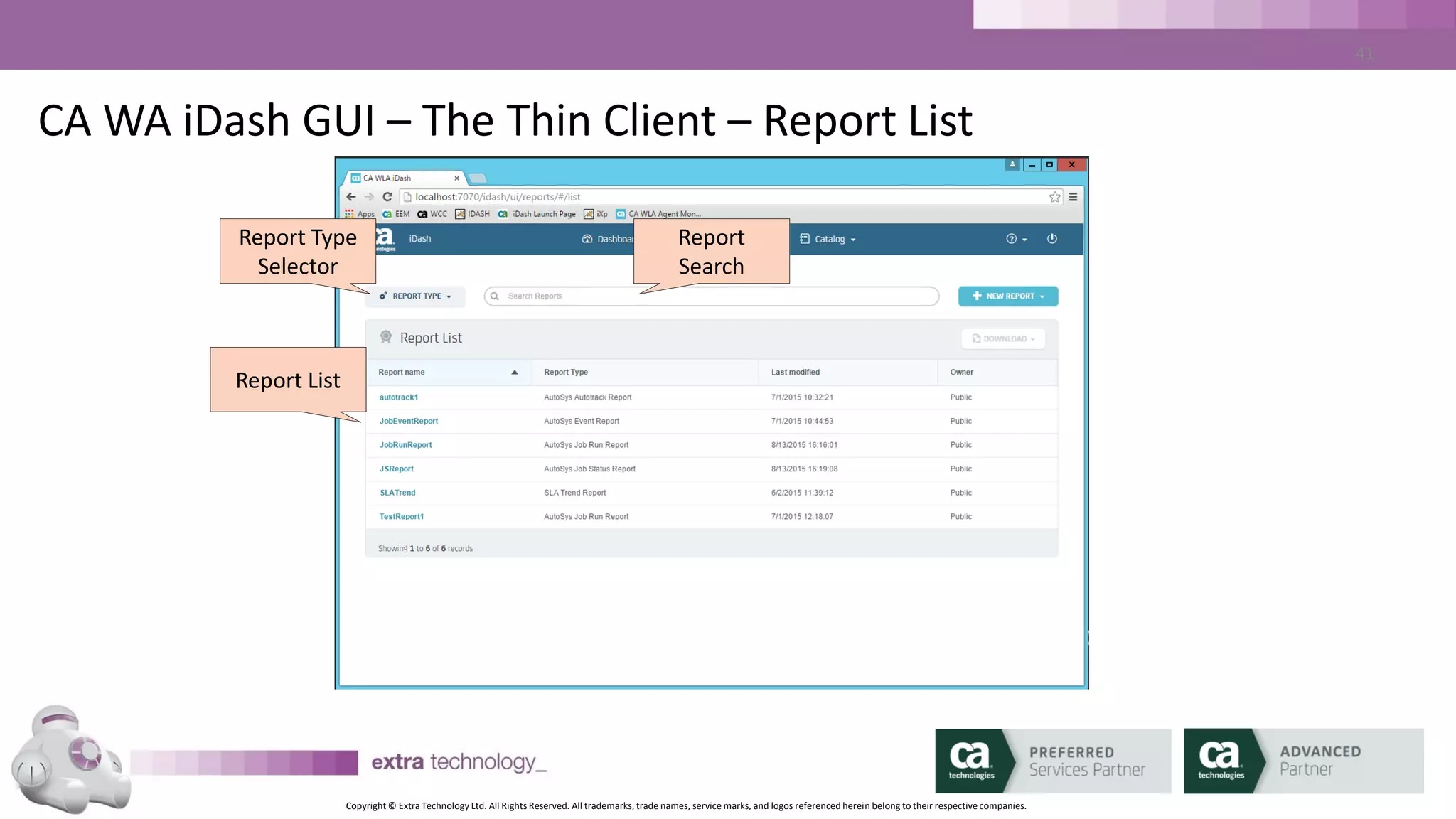
Task: Open Apps bookmark shortcut
Action: pos(360,214)
